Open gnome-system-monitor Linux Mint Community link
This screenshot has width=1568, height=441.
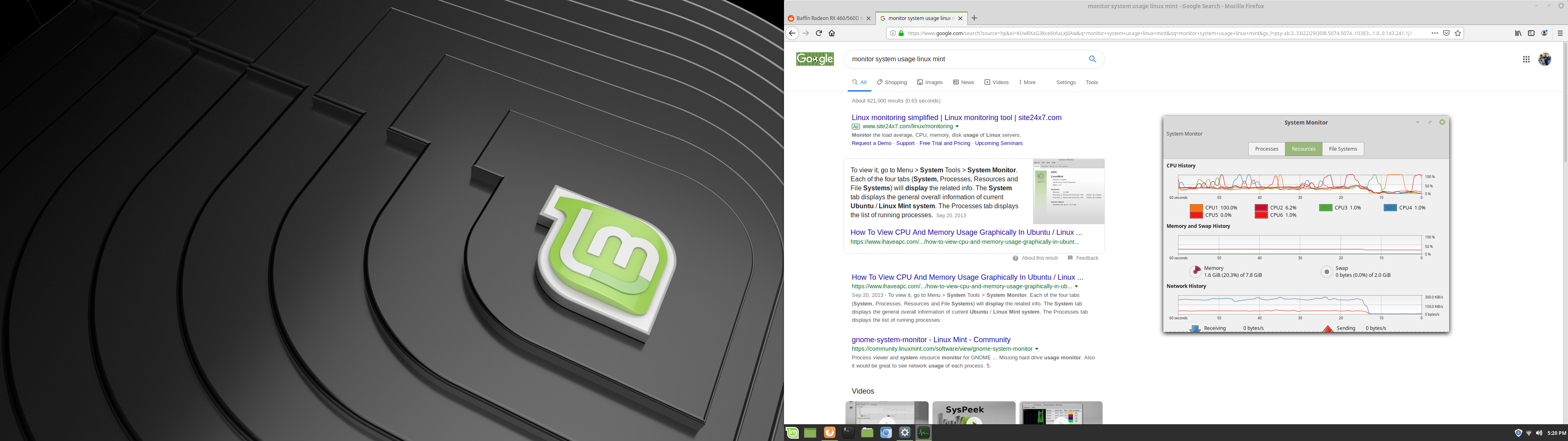coord(931,340)
